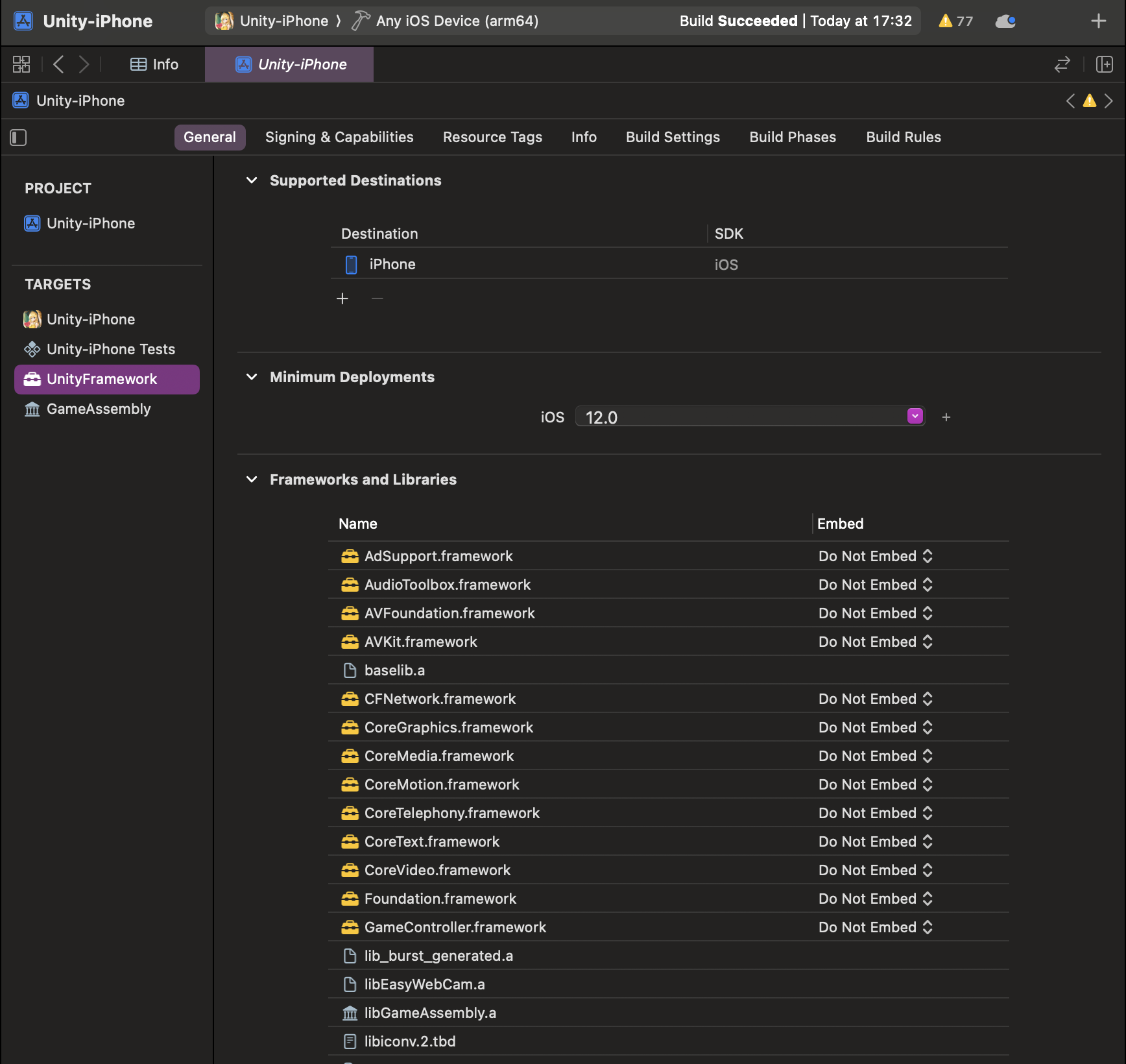Jump to the next issue arrow
The width and height of the screenshot is (1126, 1064).
pos(1108,101)
